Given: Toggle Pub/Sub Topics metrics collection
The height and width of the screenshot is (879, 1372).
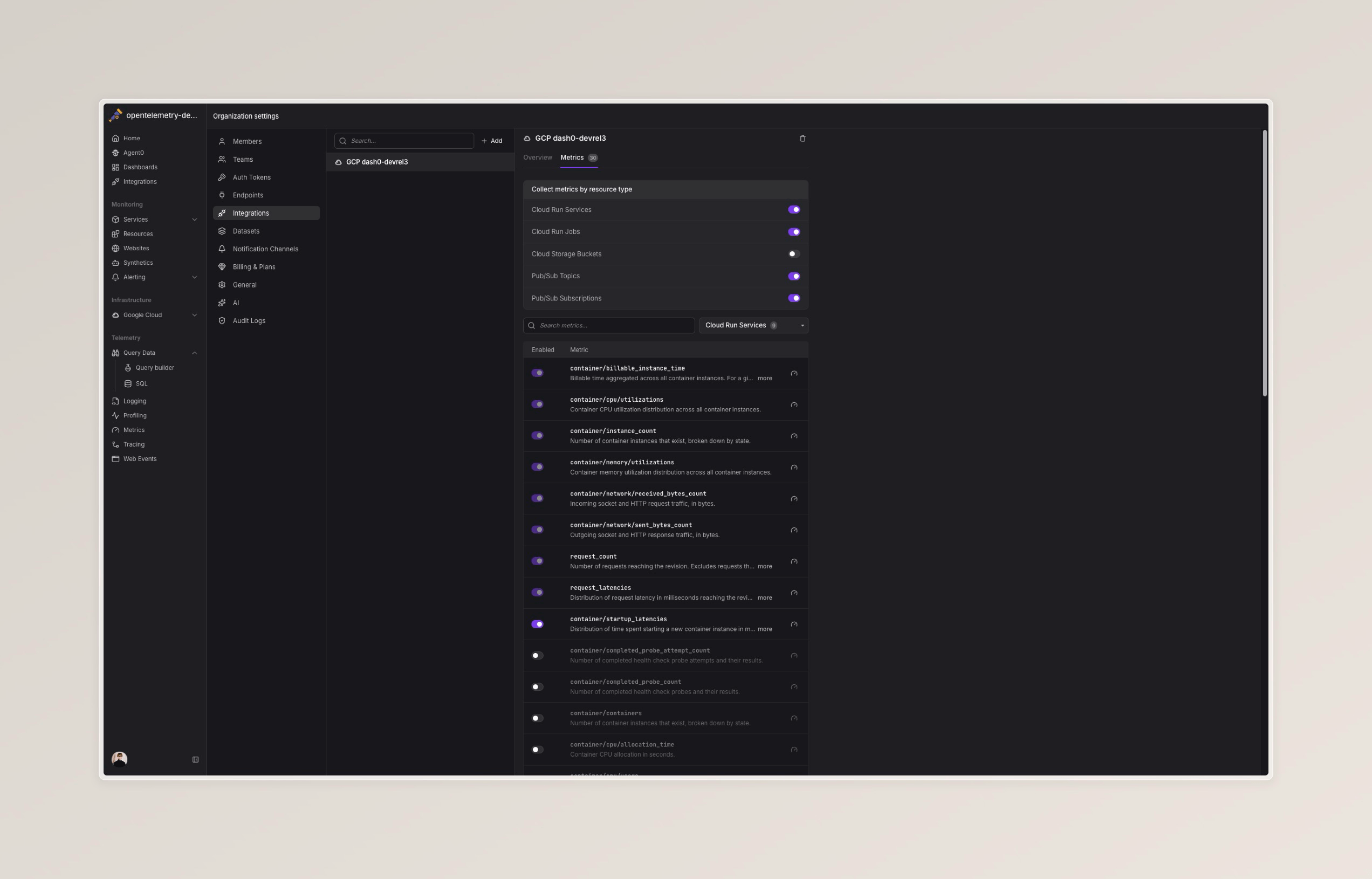Looking at the screenshot, I should 794,276.
